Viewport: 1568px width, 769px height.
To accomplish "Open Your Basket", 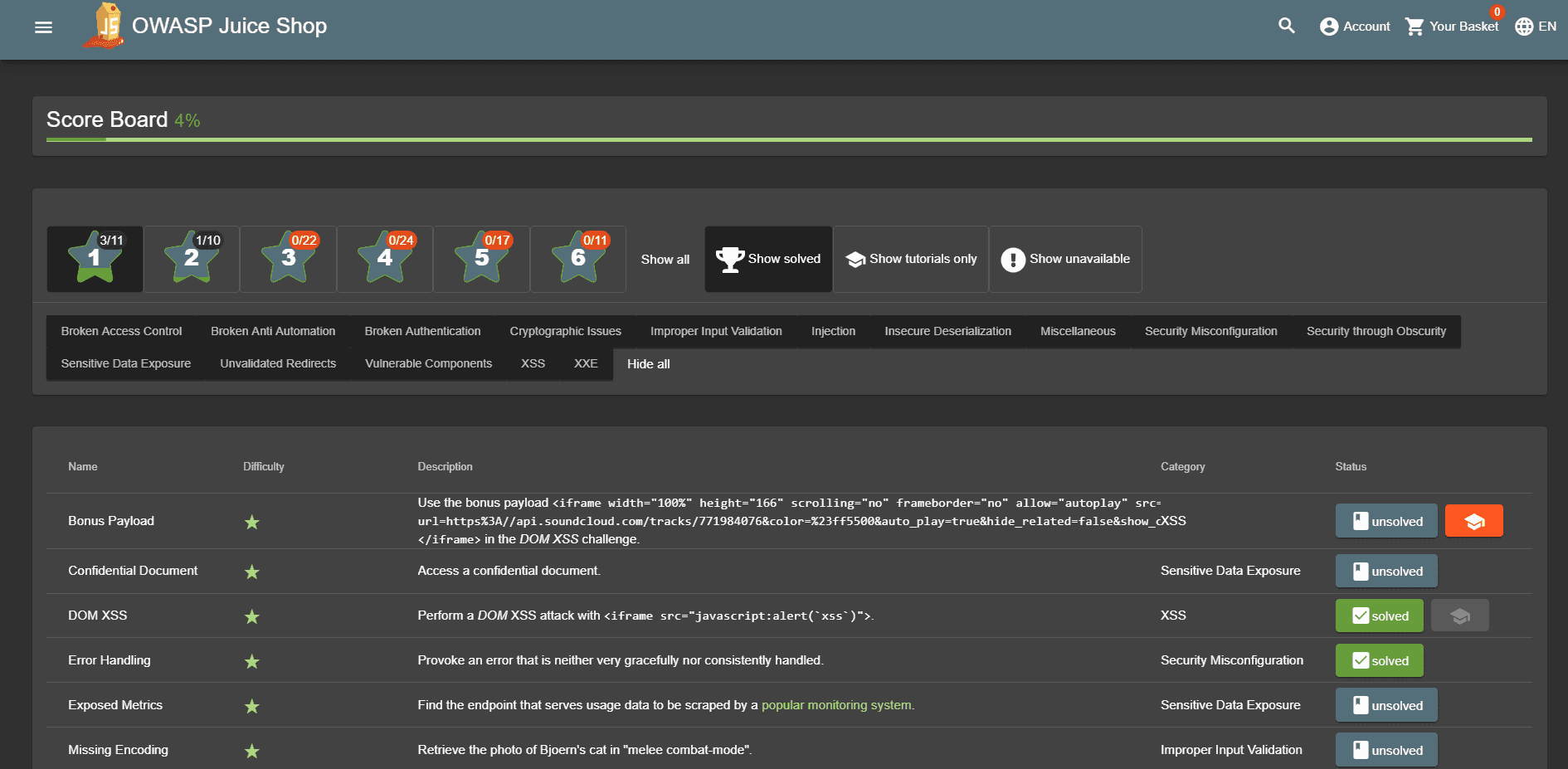I will coord(1452,27).
